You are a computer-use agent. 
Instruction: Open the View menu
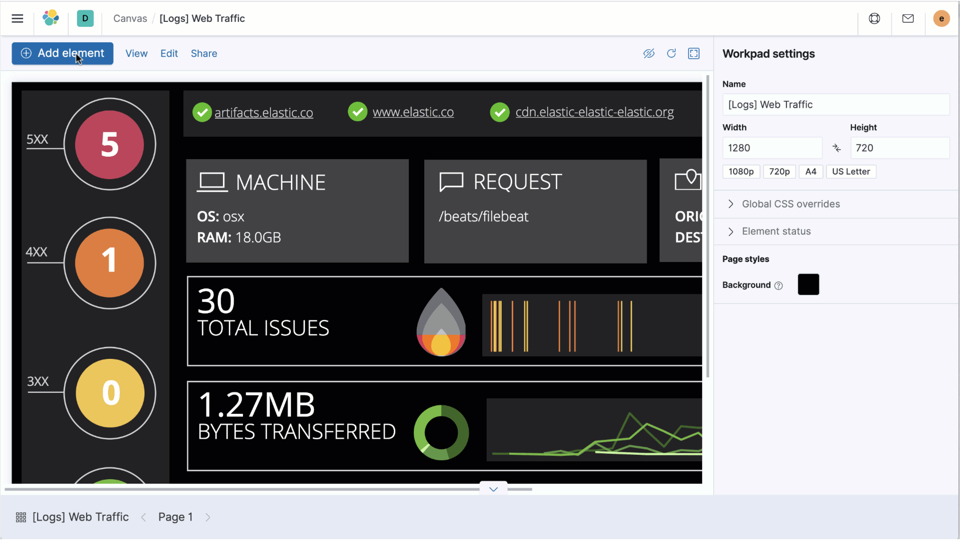click(136, 54)
